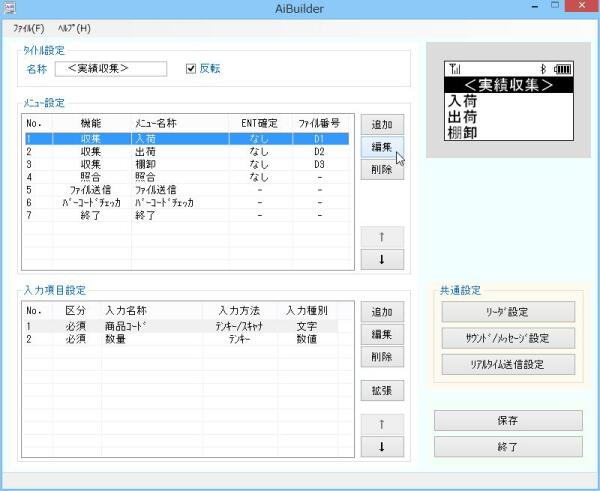Move menu item up with ↑ in メニュー設定

382,237
